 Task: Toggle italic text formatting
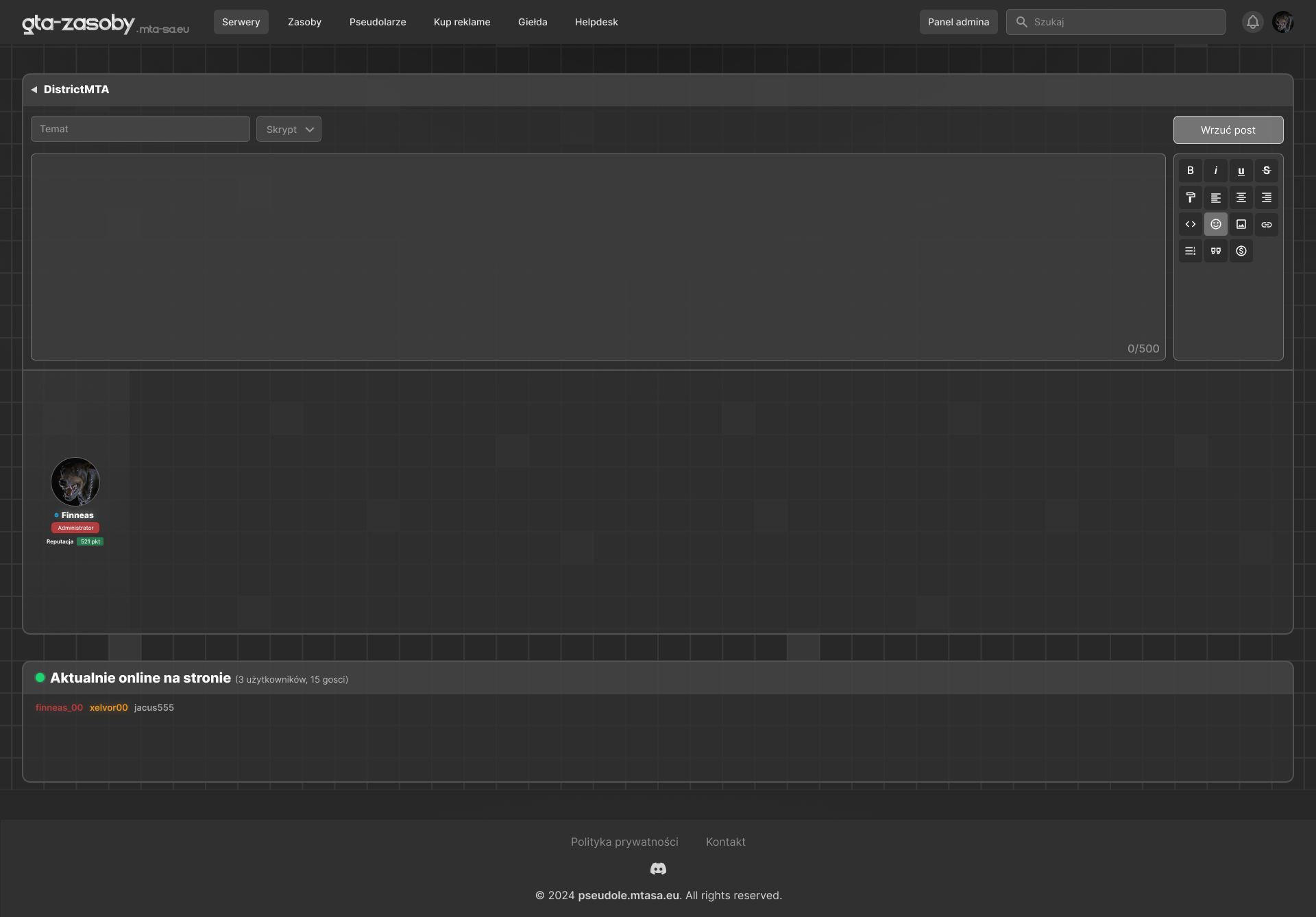pyautogui.click(x=1216, y=171)
